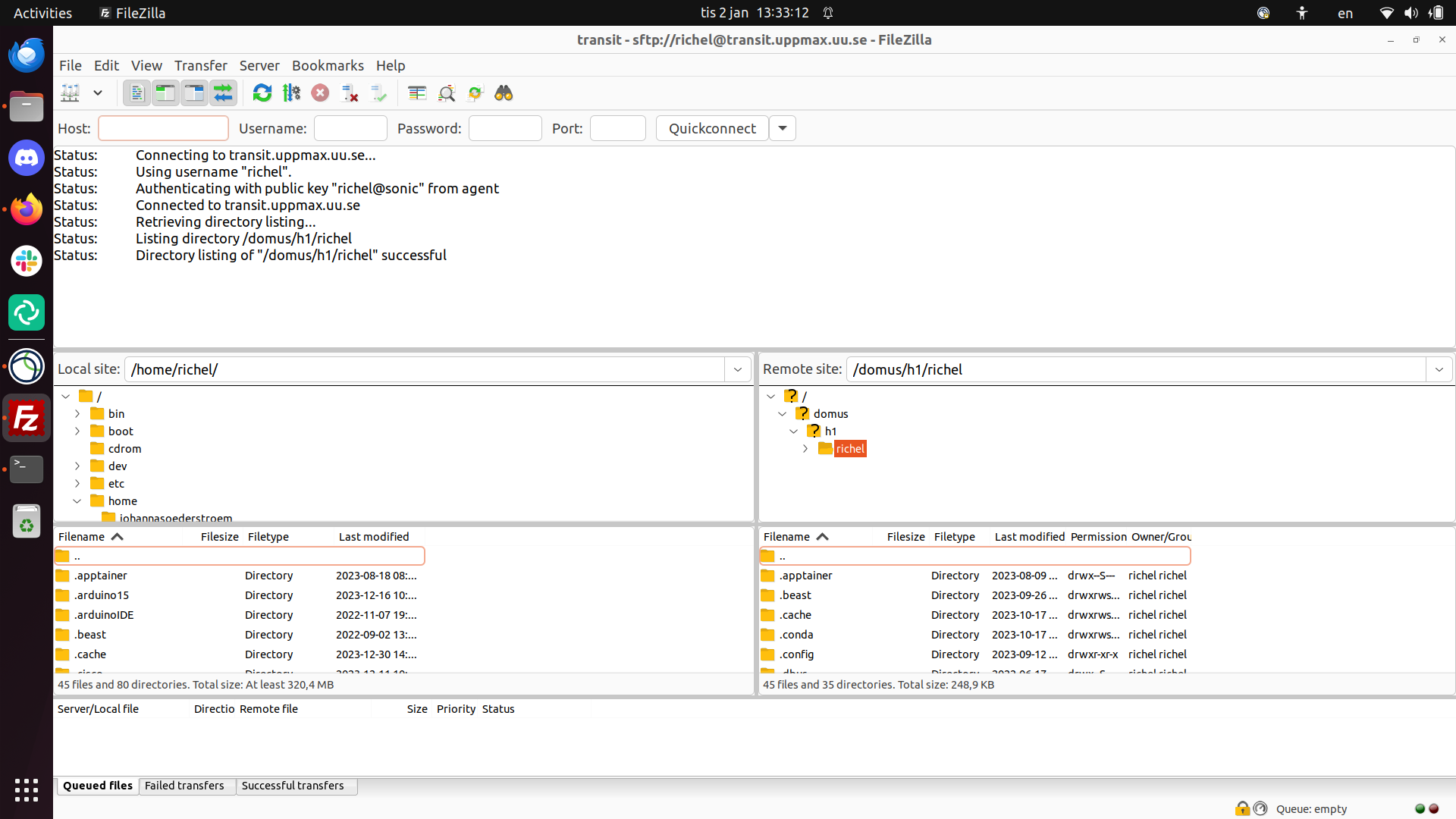
Task: Click the Host input field
Action: pyautogui.click(x=162, y=128)
